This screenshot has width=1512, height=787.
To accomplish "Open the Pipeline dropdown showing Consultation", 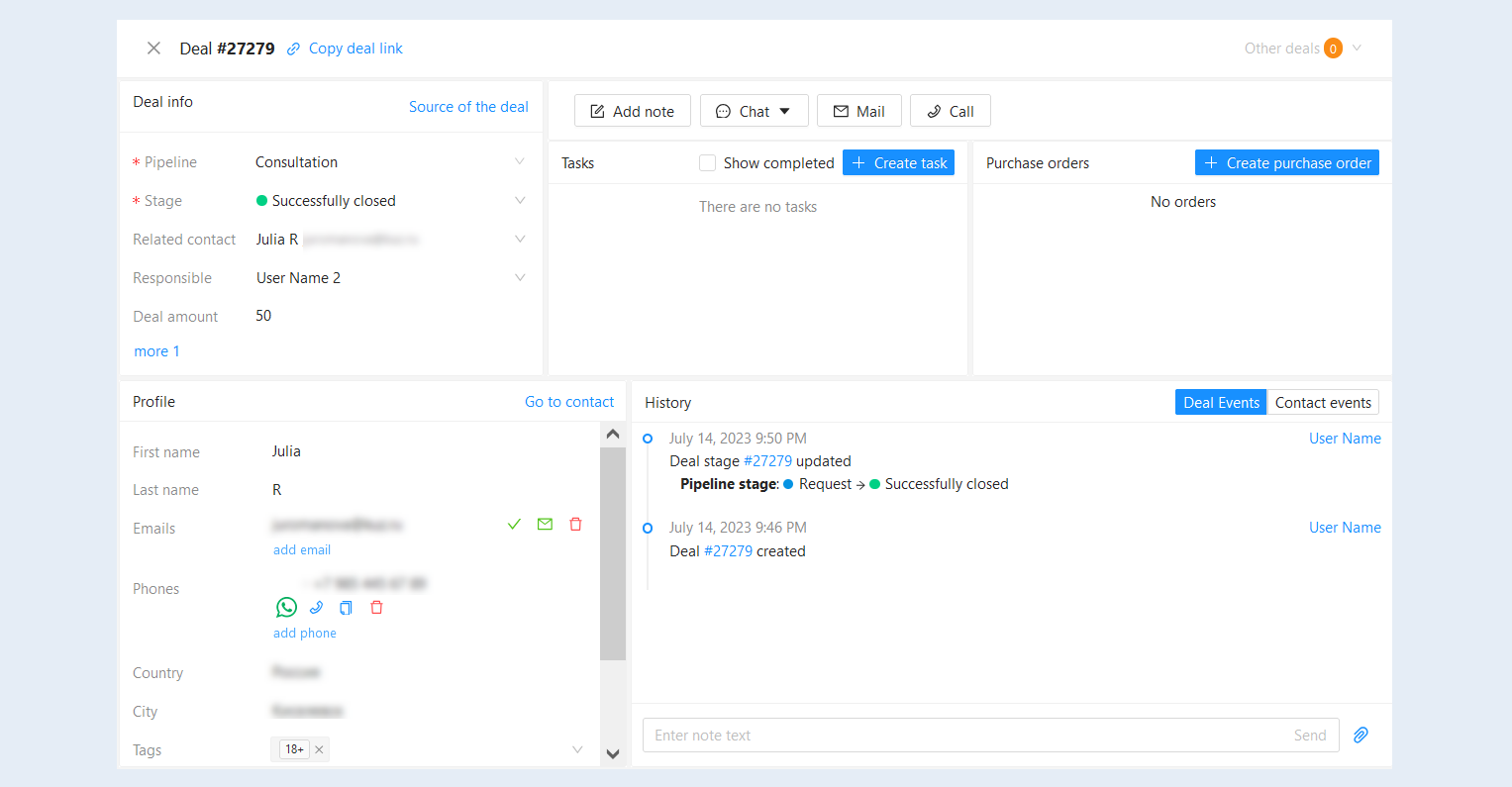I will tap(390, 162).
